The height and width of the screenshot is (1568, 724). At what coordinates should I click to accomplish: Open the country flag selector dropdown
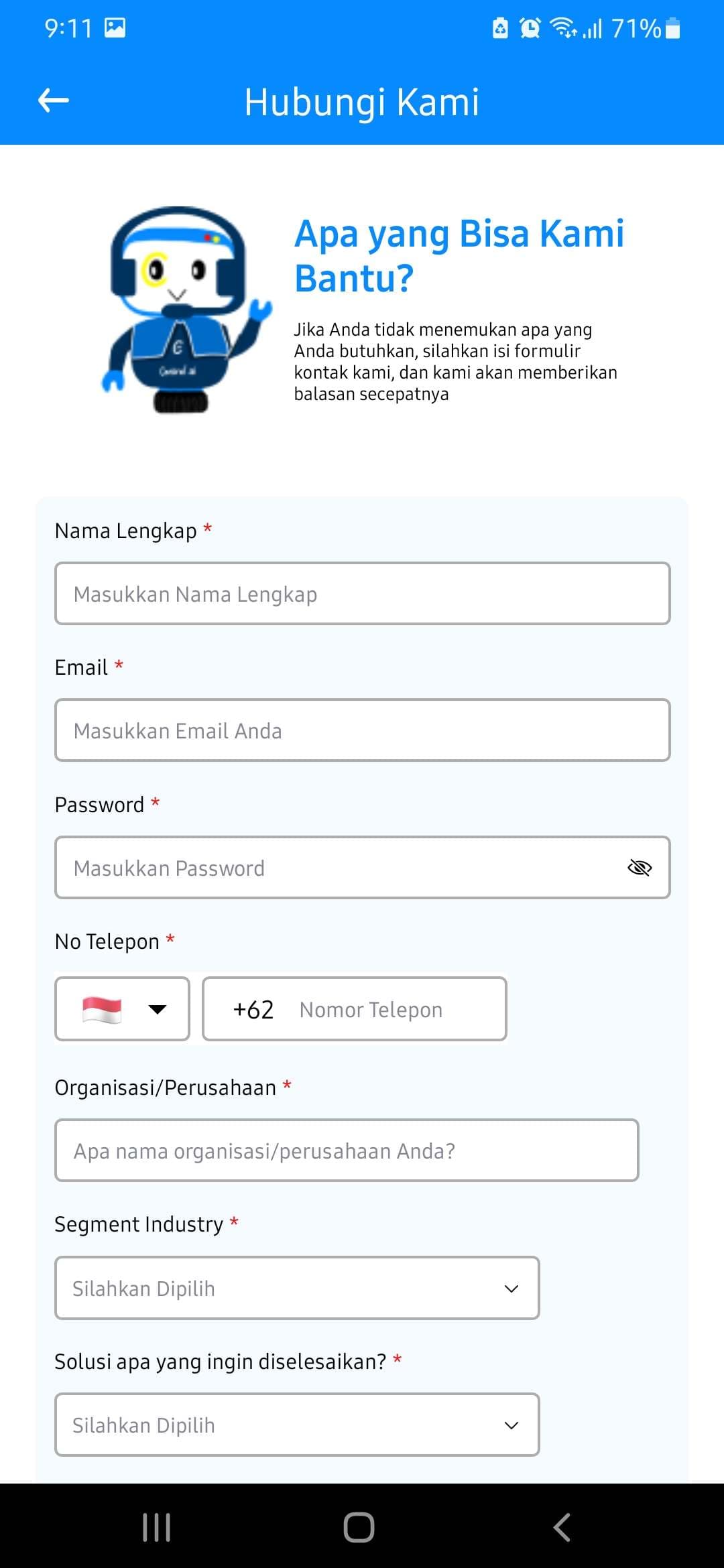[122, 1009]
